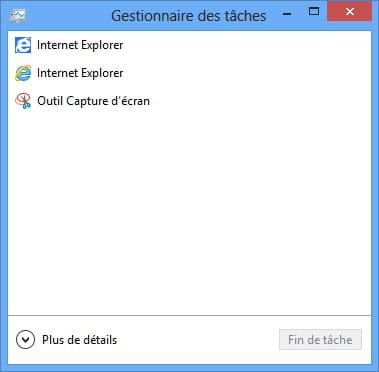Click the blue tile Internet Explorer icon
379x372 pixels.
point(23,45)
